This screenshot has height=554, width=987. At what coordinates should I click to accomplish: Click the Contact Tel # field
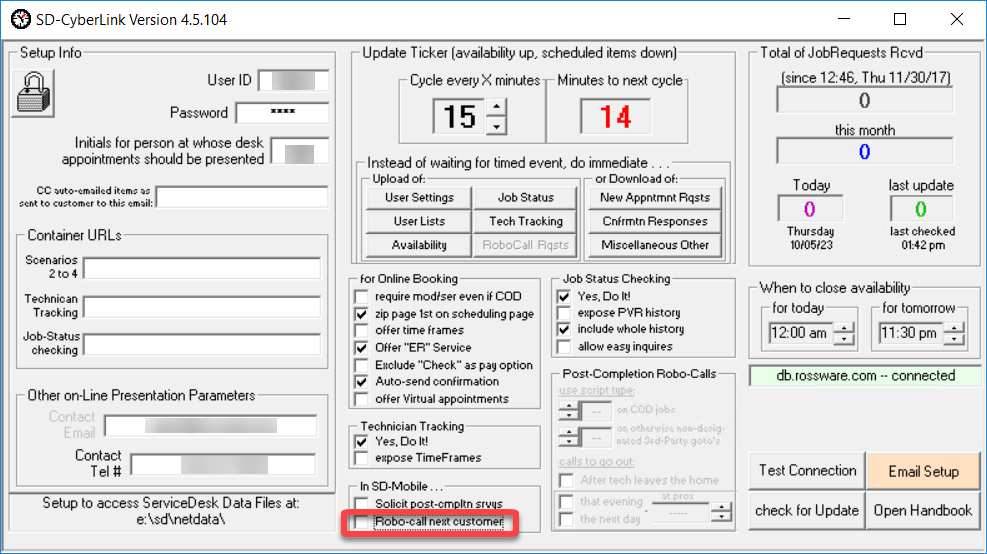[x=223, y=465]
